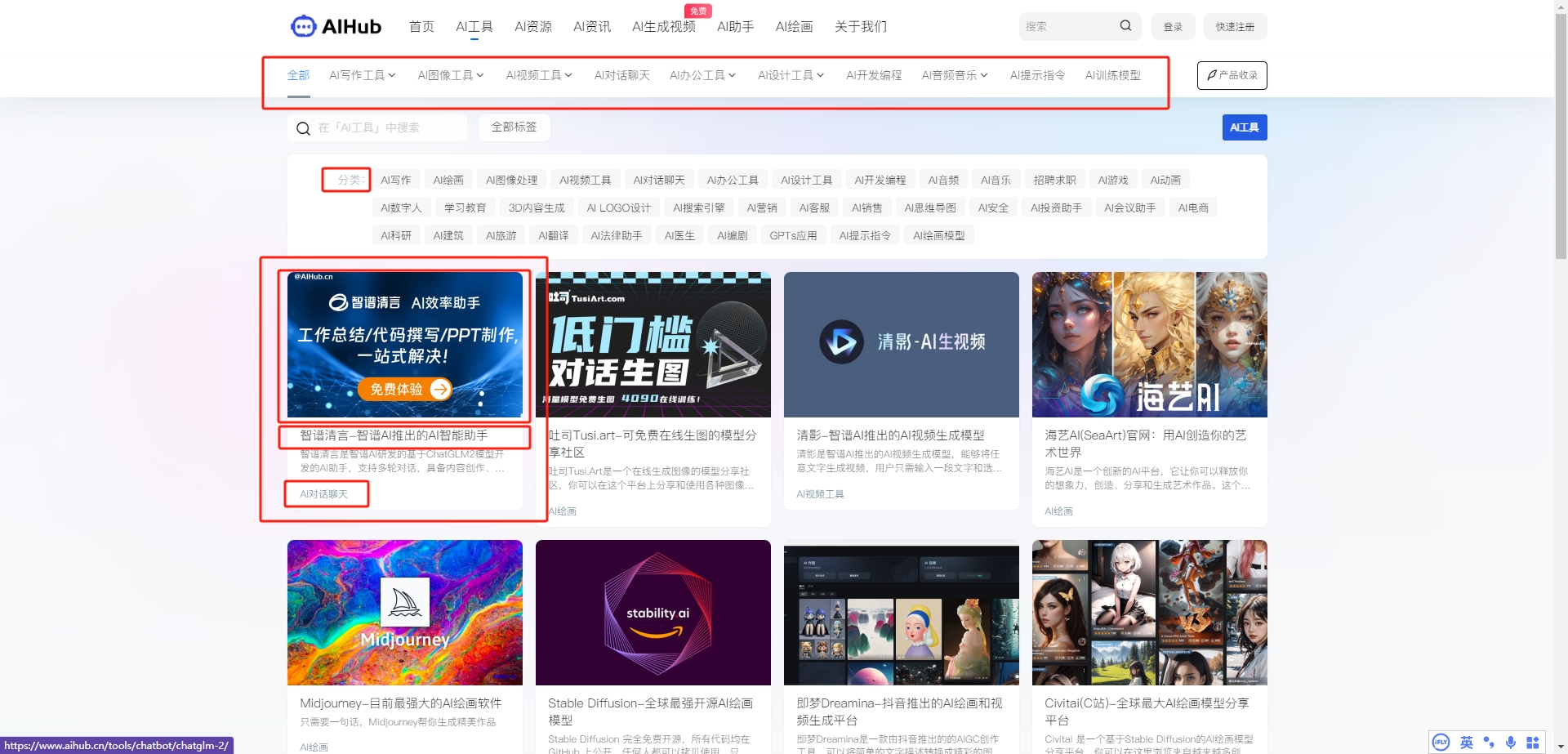Image resolution: width=1568 pixels, height=754 pixels.
Task: Open the Midjourney thumbnail image
Action: coord(405,613)
